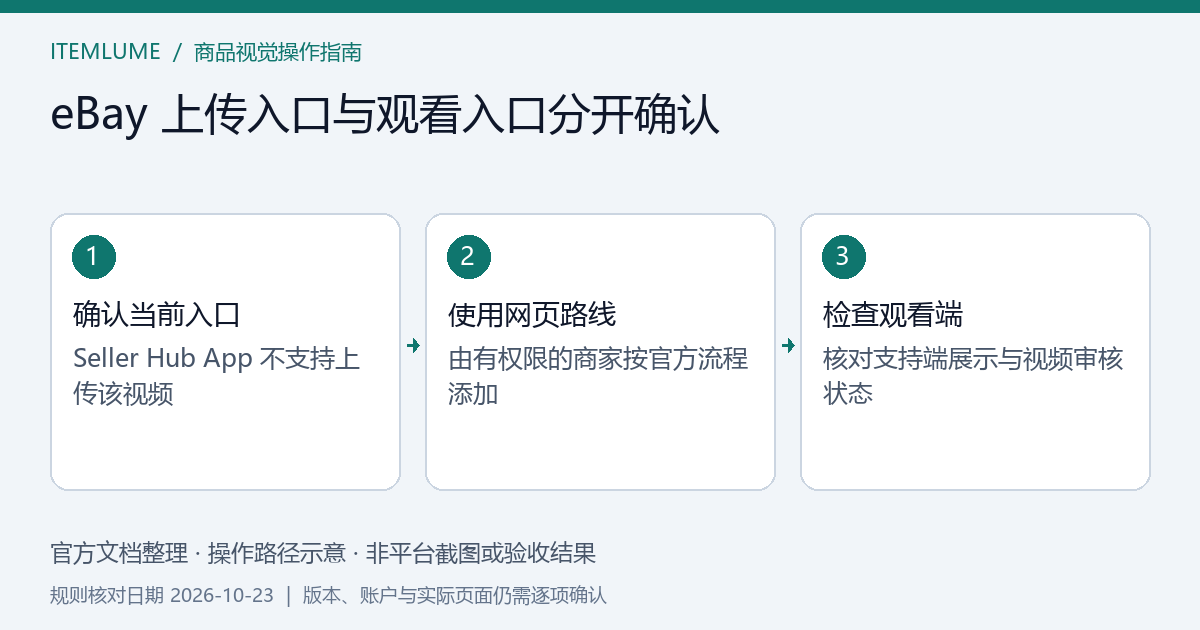The image size is (1200, 630).
Task: Click the footer note 官方文档整理 · 操作路径示意
Action: point(198,553)
